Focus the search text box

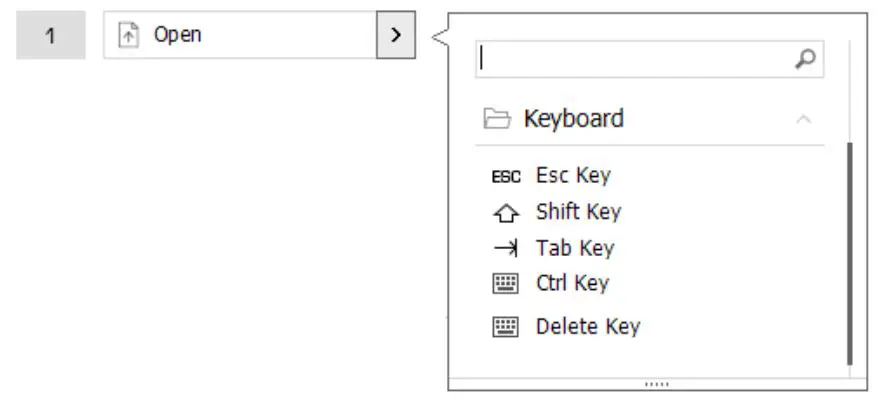click(x=635, y=59)
